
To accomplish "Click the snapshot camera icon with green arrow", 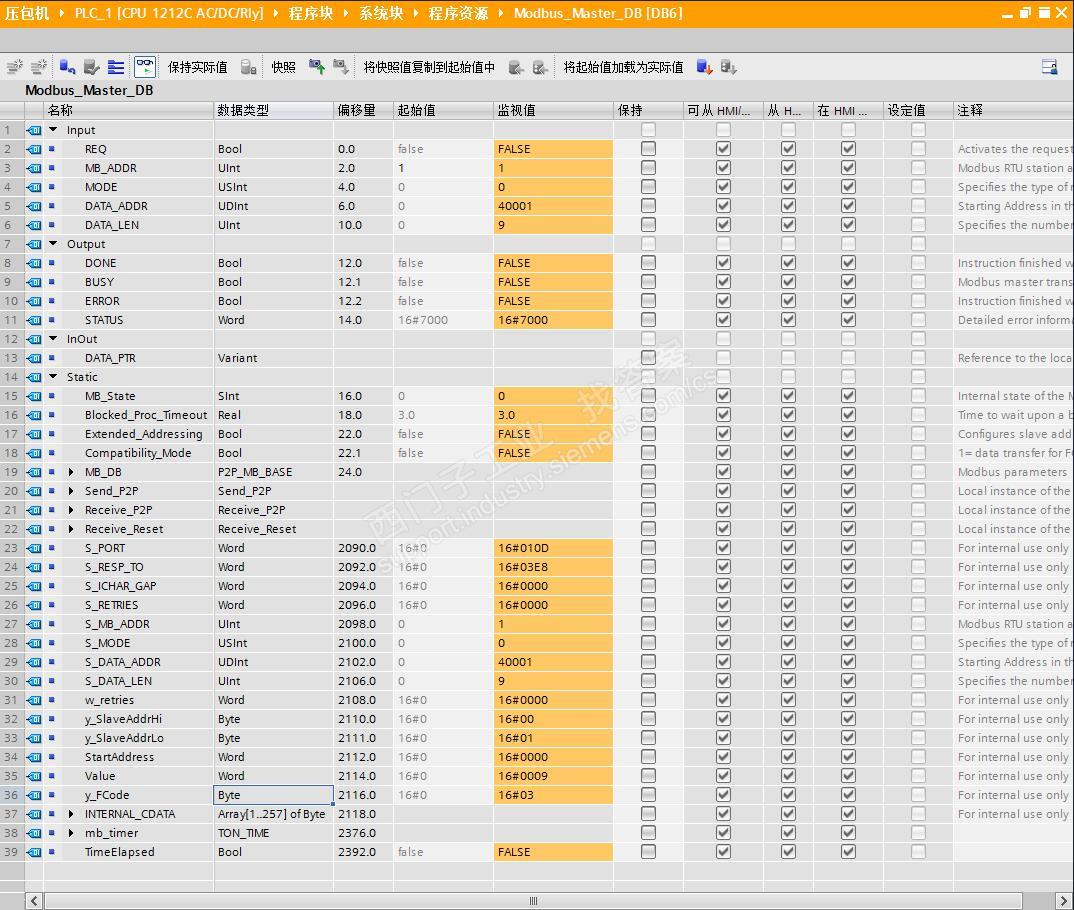I will (x=316, y=66).
